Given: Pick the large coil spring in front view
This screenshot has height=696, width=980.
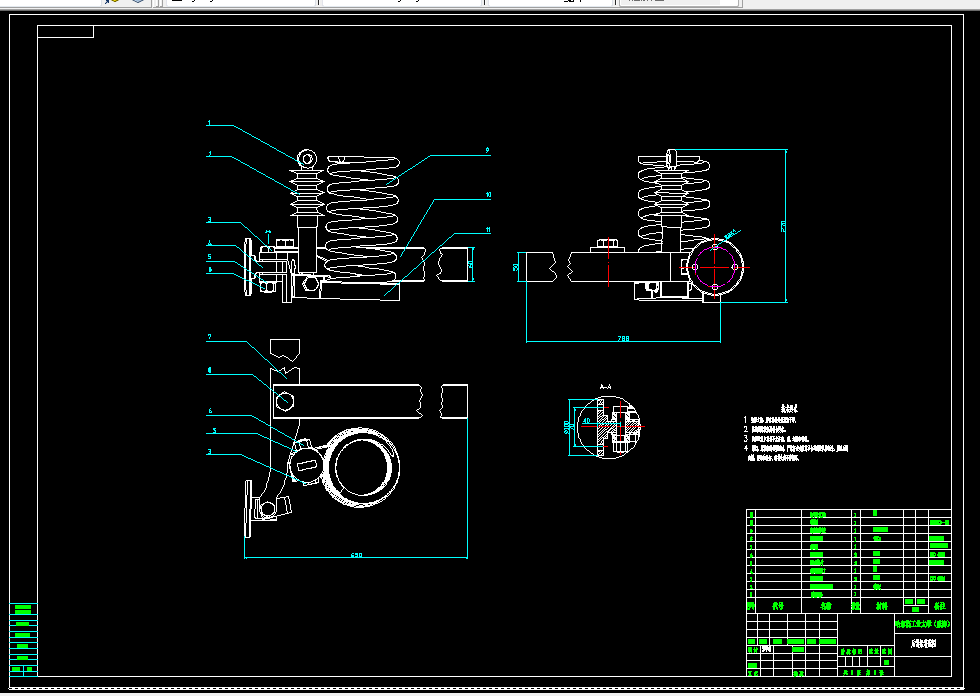Looking at the screenshot, I should tap(362, 217).
